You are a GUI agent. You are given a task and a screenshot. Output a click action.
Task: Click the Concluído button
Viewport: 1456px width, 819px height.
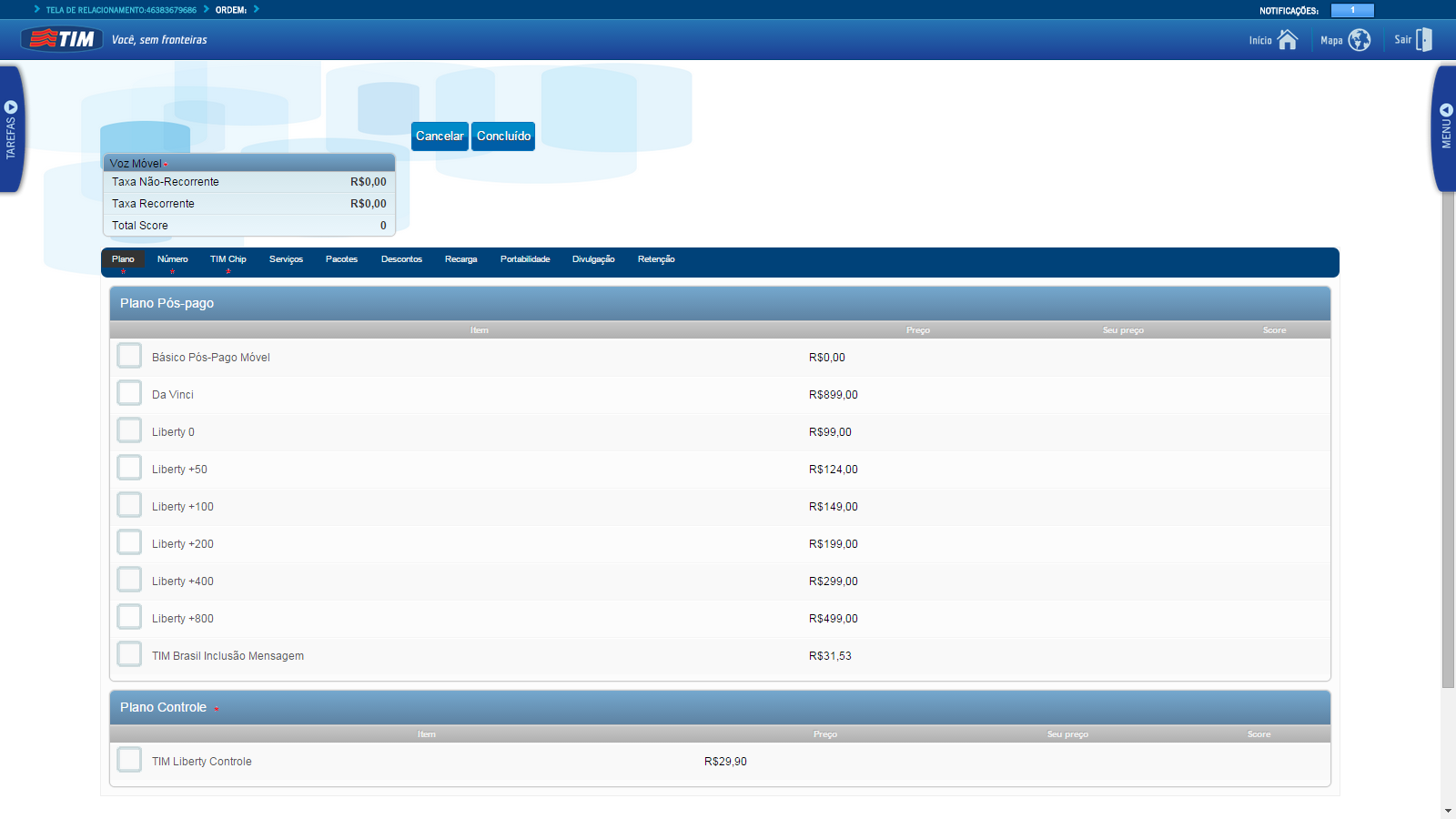pyautogui.click(x=503, y=136)
